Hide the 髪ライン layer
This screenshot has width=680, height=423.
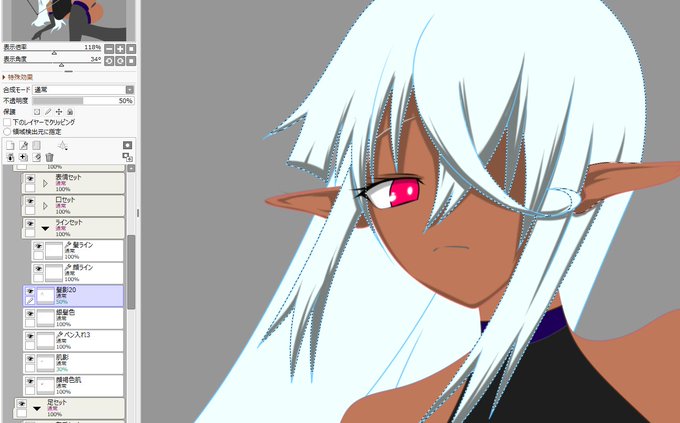pos(39,246)
